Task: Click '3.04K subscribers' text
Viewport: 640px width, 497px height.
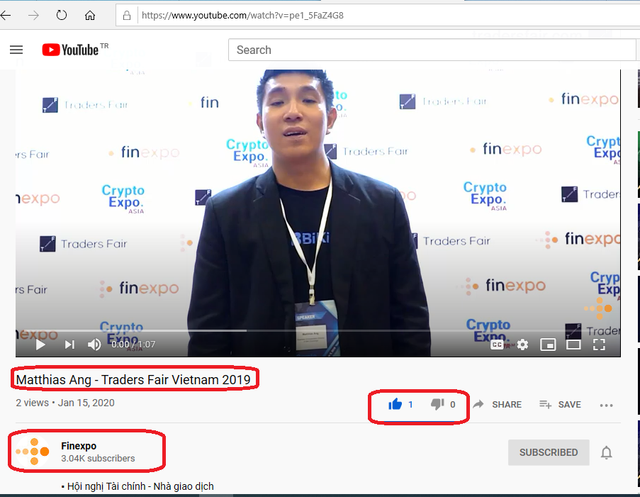Action: click(x=98, y=458)
